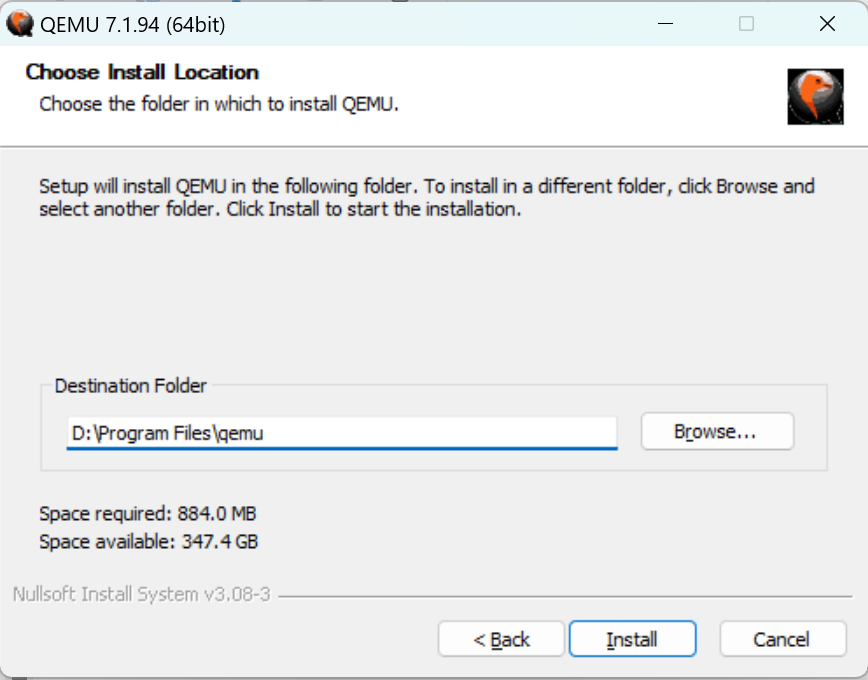Go back using the < Back button

(x=500, y=639)
